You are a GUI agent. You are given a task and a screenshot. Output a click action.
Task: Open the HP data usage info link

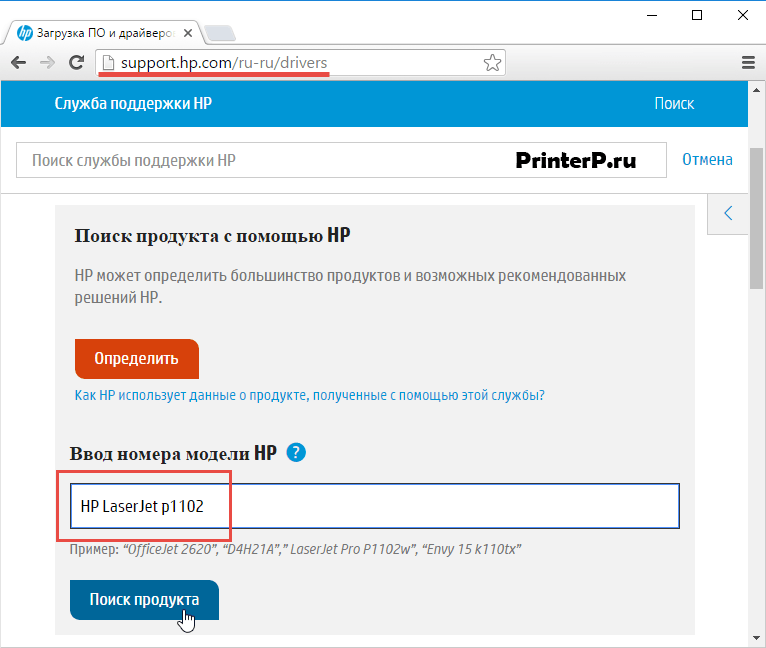point(309,395)
